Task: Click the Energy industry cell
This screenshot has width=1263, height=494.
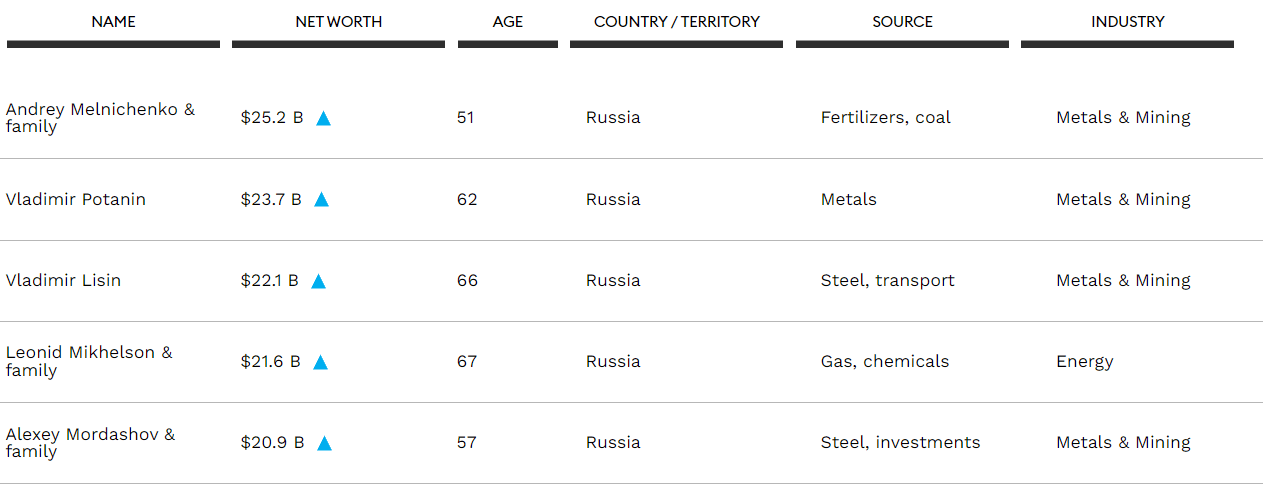Action: (1084, 361)
